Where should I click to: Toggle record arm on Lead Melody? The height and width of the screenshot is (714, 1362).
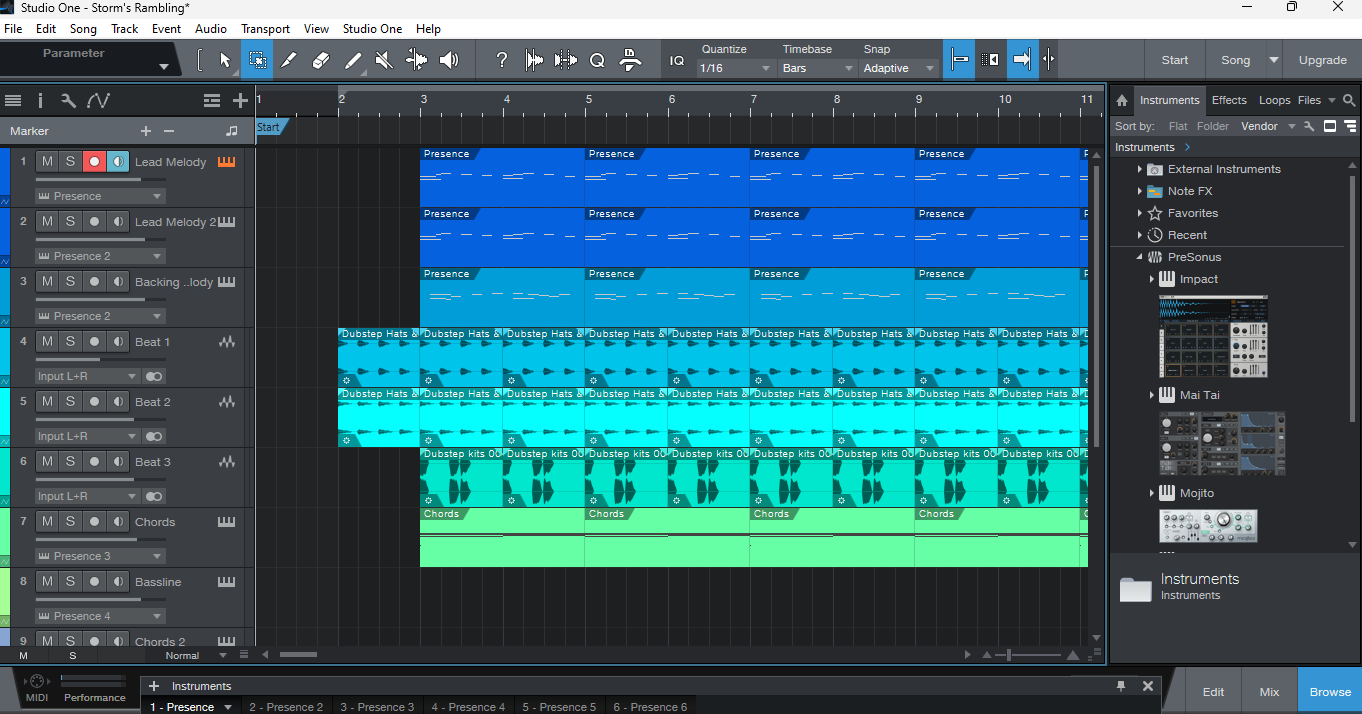[x=94, y=161]
